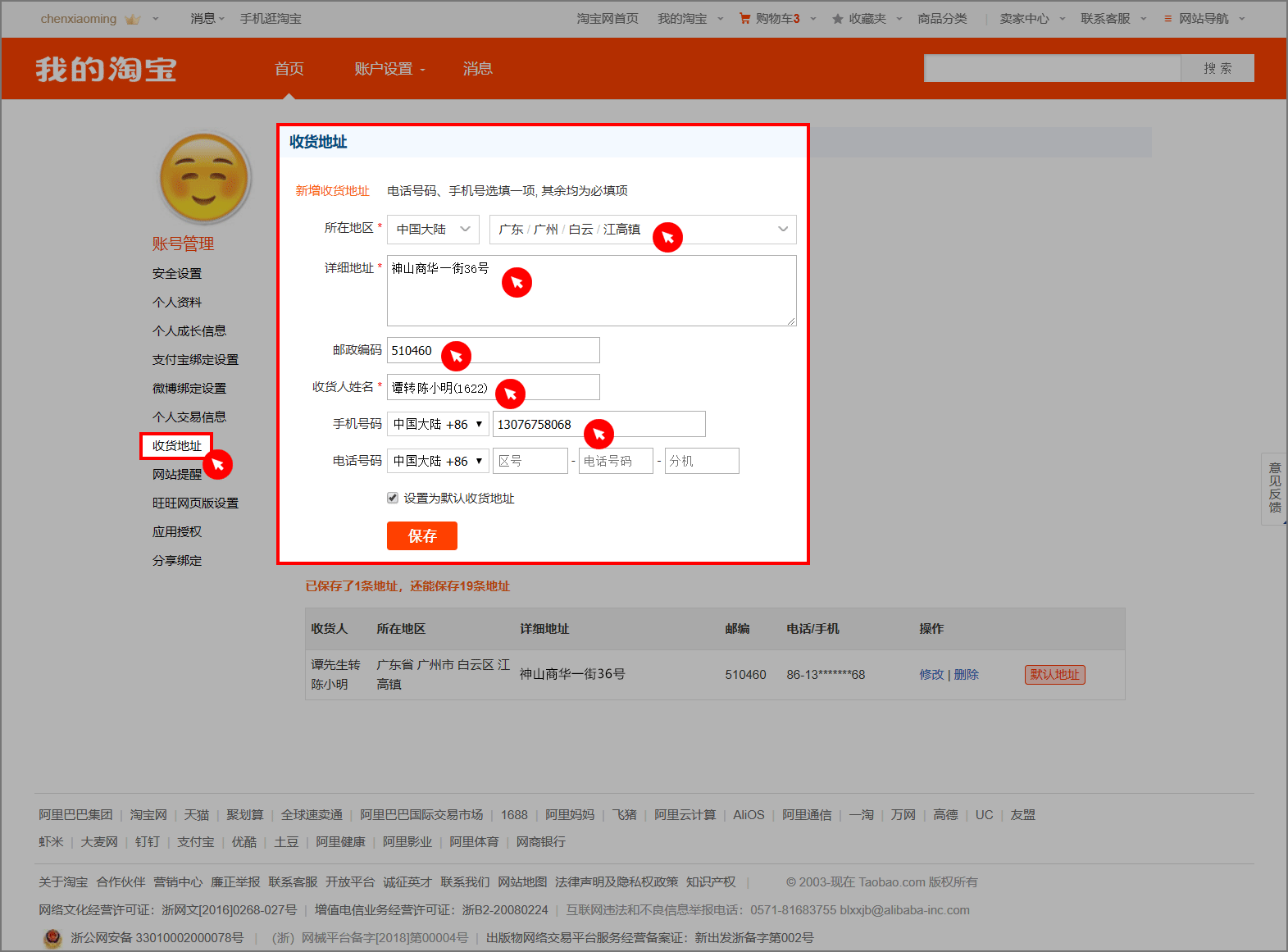The width and height of the screenshot is (1288, 952).
Task: Open 阿里巴巴集团 footer link
Action: tap(75, 815)
